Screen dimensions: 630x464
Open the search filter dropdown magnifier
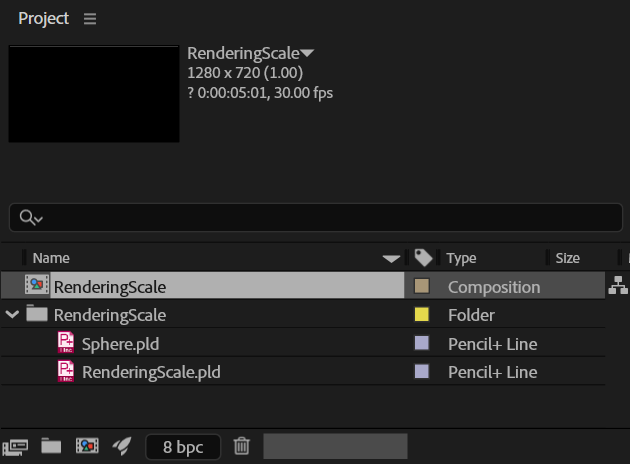click(31, 217)
